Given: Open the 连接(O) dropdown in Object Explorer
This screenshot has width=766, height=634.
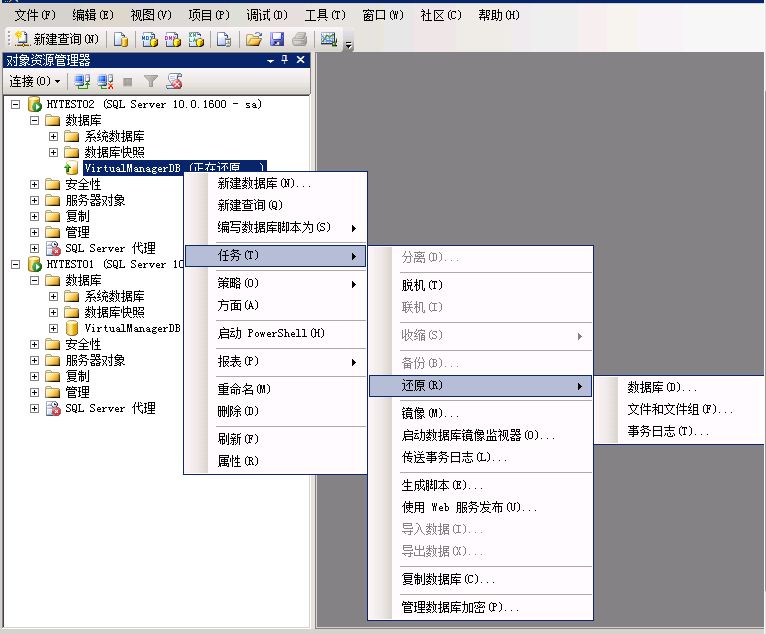Looking at the screenshot, I should pyautogui.click(x=35, y=81).
